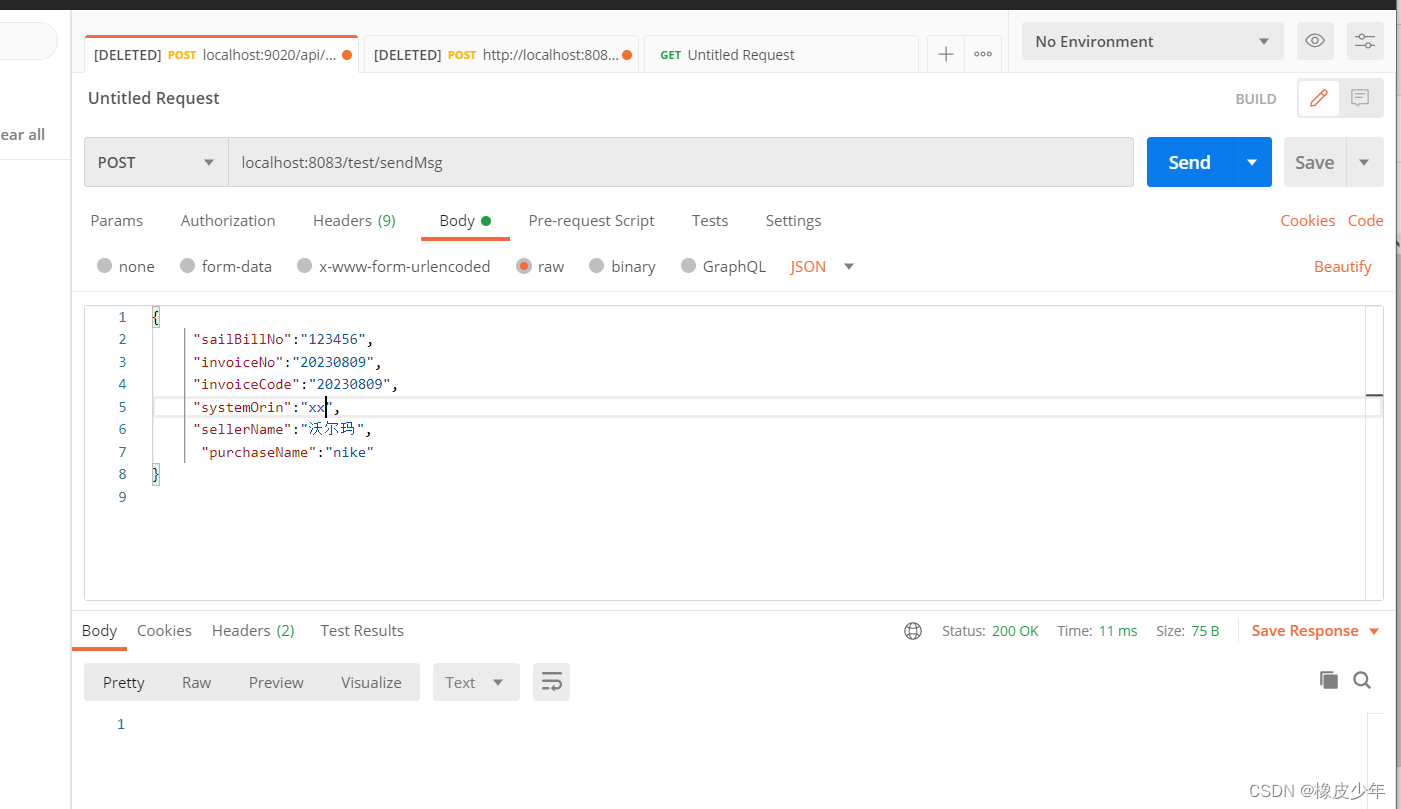The height and width of the screenshot is (809, 1401).
Task: Open the Text response format dropdown
Action: pyautogui.click(x=476, y=682)
